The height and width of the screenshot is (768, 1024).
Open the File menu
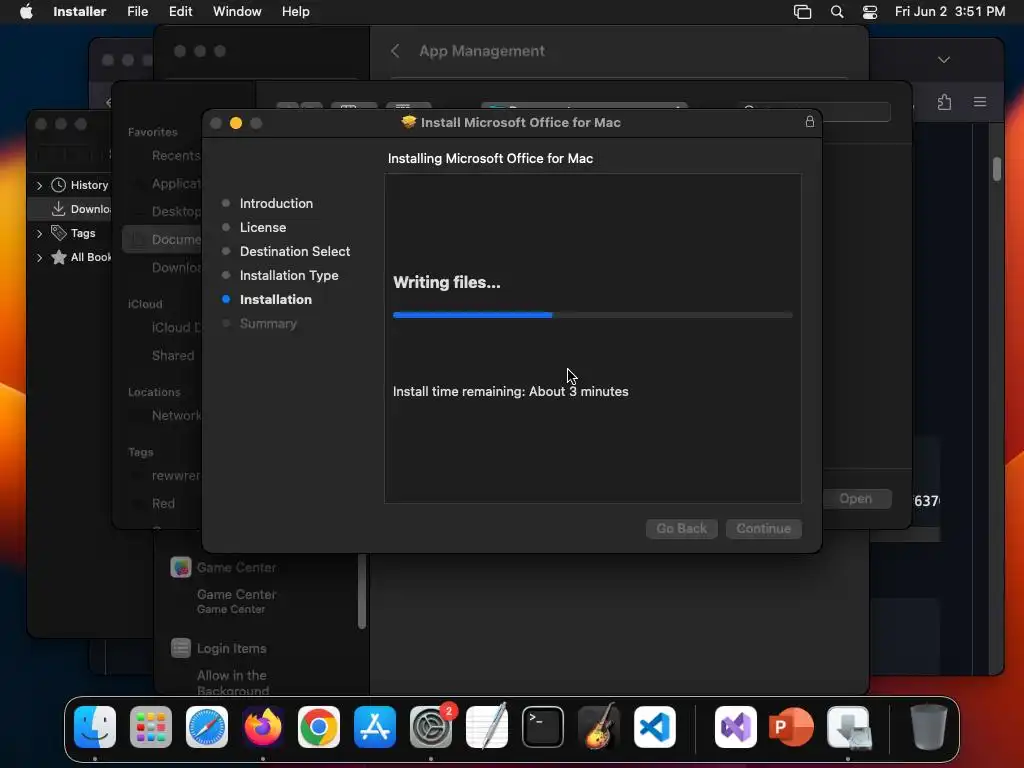click(x=137, y=12)
